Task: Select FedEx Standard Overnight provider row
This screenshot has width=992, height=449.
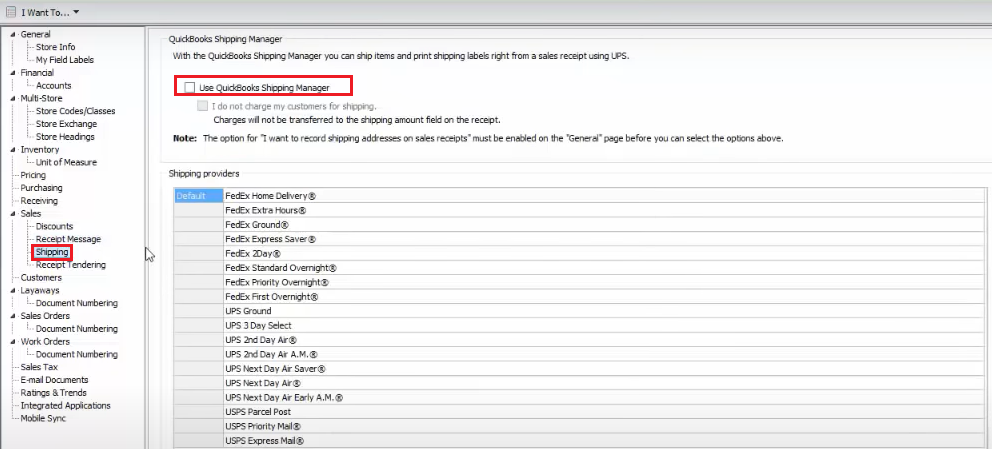Action: (x=604, y=268)
